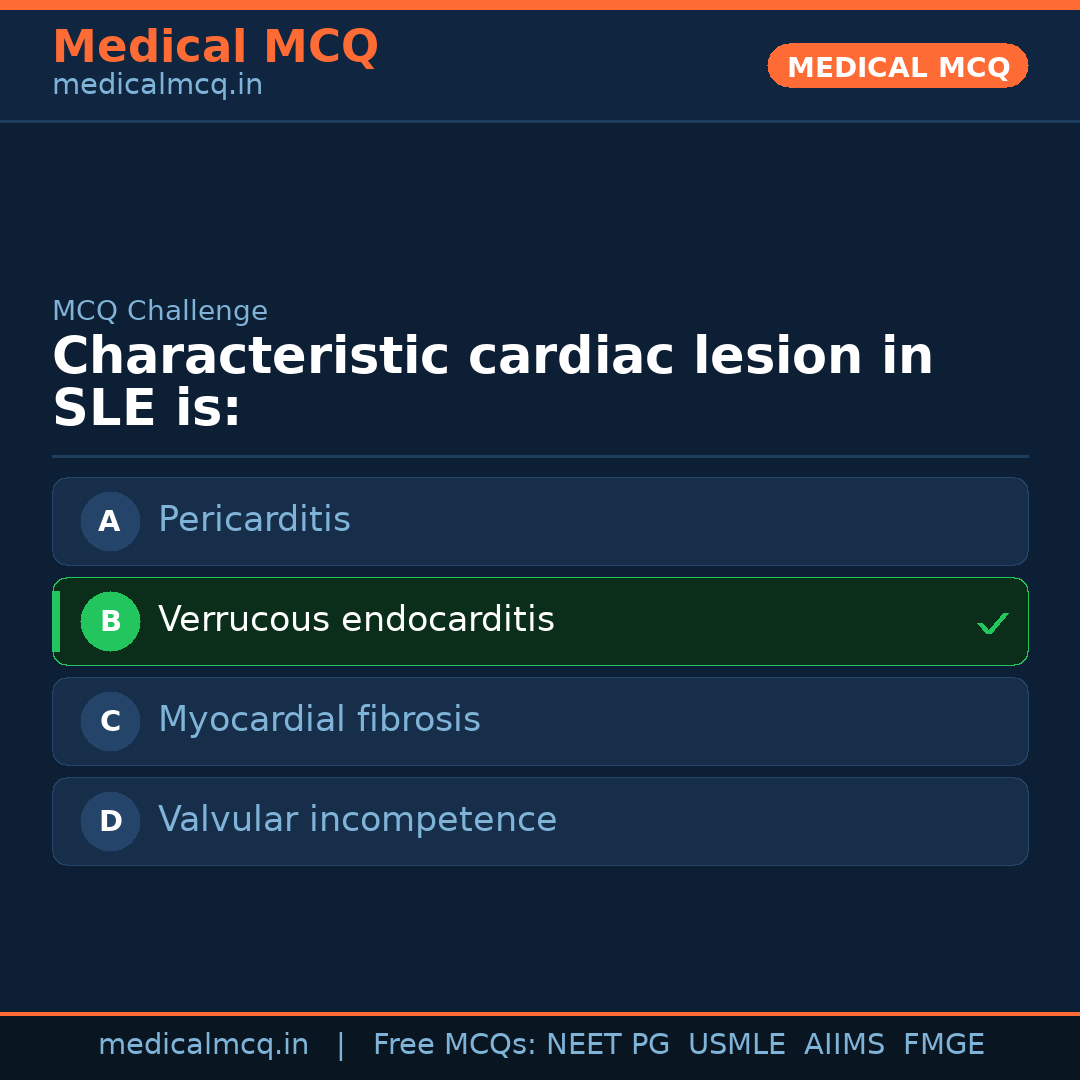Click the orange divider line above footer
This screenshot has width=1080, height=1080.
[540, 1012]
